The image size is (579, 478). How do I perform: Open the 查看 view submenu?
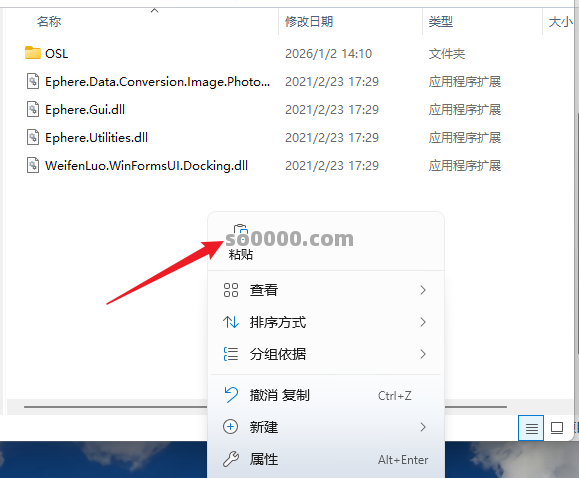click(x=326, y=290)
